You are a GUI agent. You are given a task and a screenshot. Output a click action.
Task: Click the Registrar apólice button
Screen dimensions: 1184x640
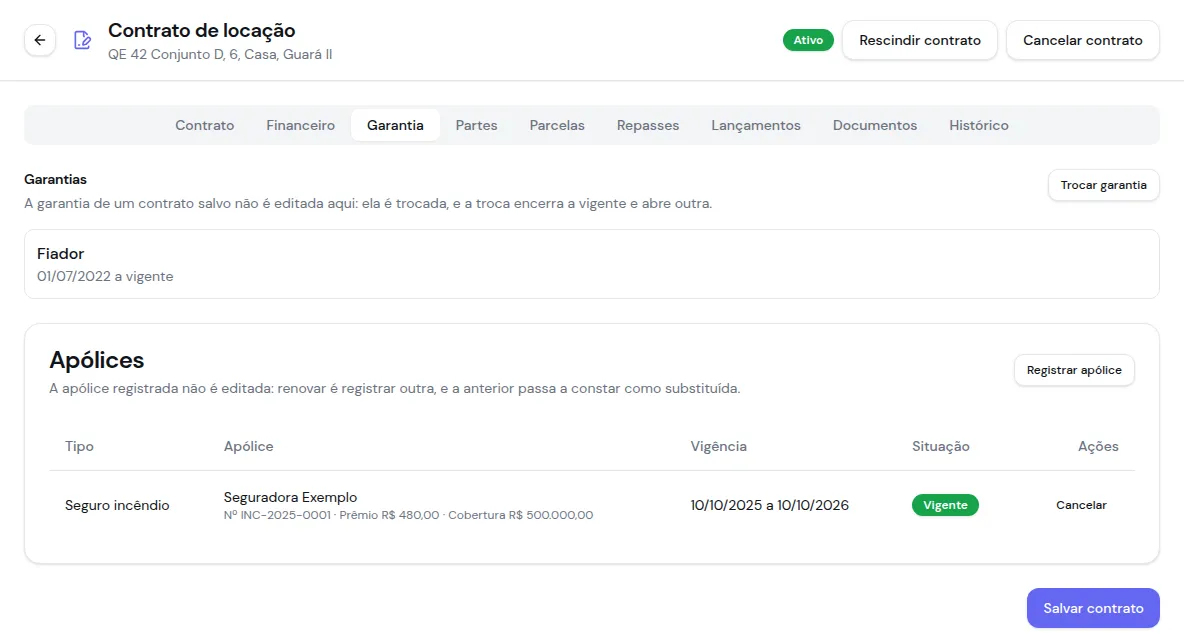point(1074,370)
